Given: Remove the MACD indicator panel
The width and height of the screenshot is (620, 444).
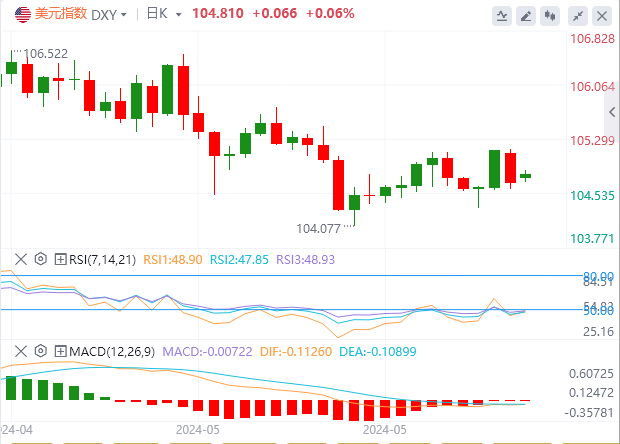Looking at the screenshot, I should click(20, 351).
